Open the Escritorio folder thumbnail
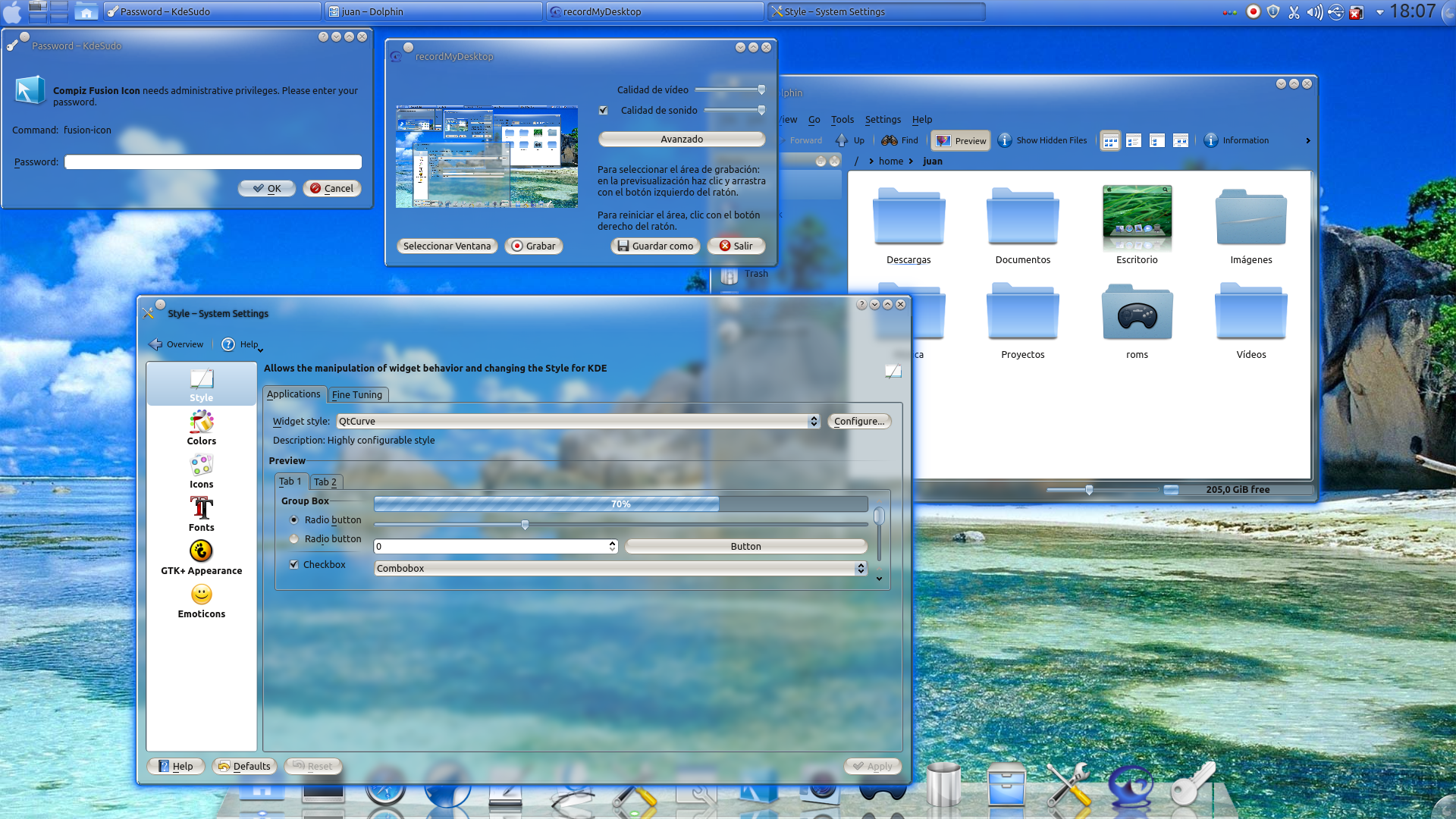The image size is (1456, 819). click(x=1137, y=226)
